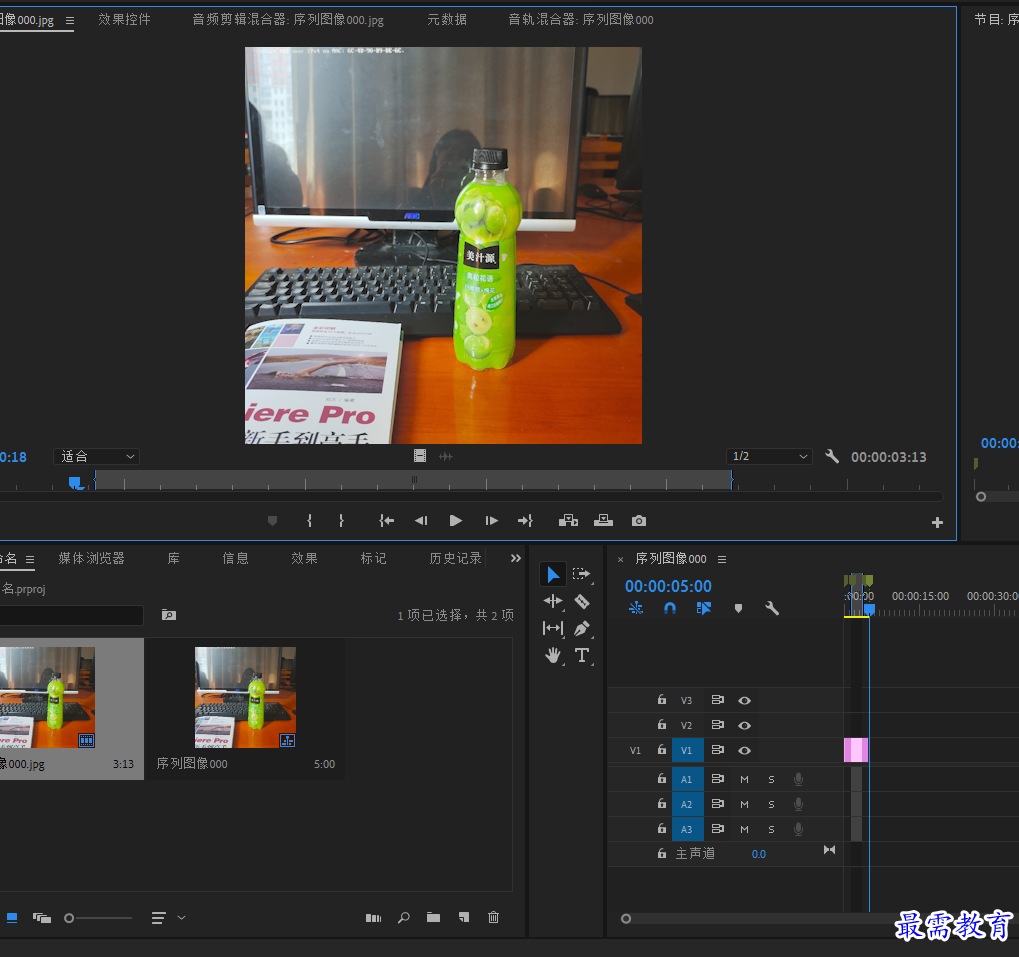Toggle lock on the V2 track

[662, 724]
